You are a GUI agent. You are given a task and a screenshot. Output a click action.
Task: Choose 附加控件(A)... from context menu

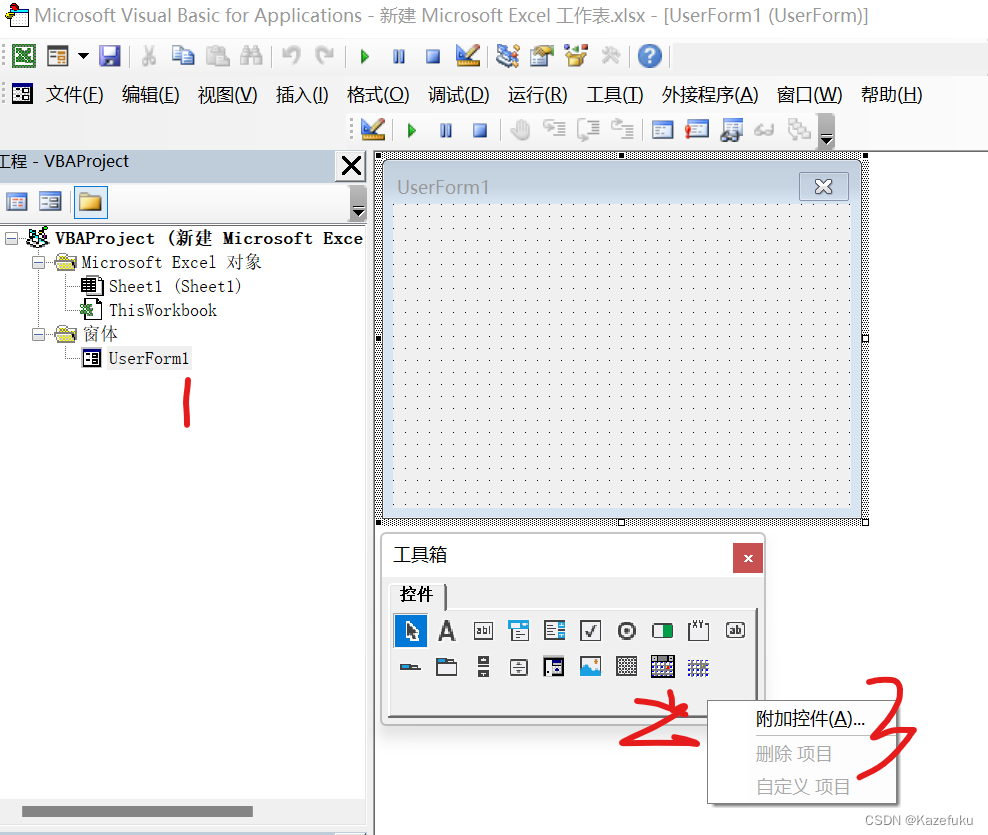[x=810, y=718]
